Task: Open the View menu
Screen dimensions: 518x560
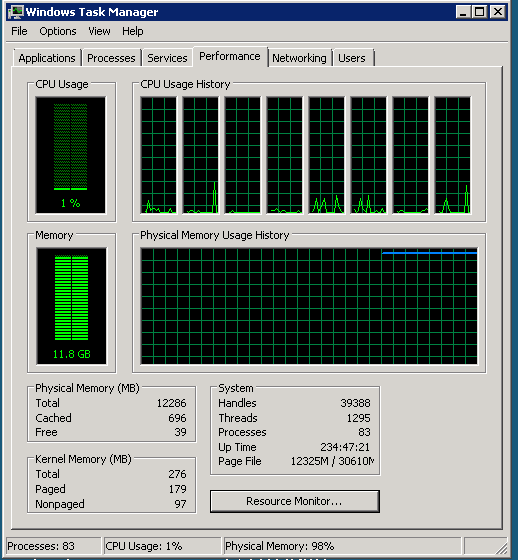Action: pos(99,31)
